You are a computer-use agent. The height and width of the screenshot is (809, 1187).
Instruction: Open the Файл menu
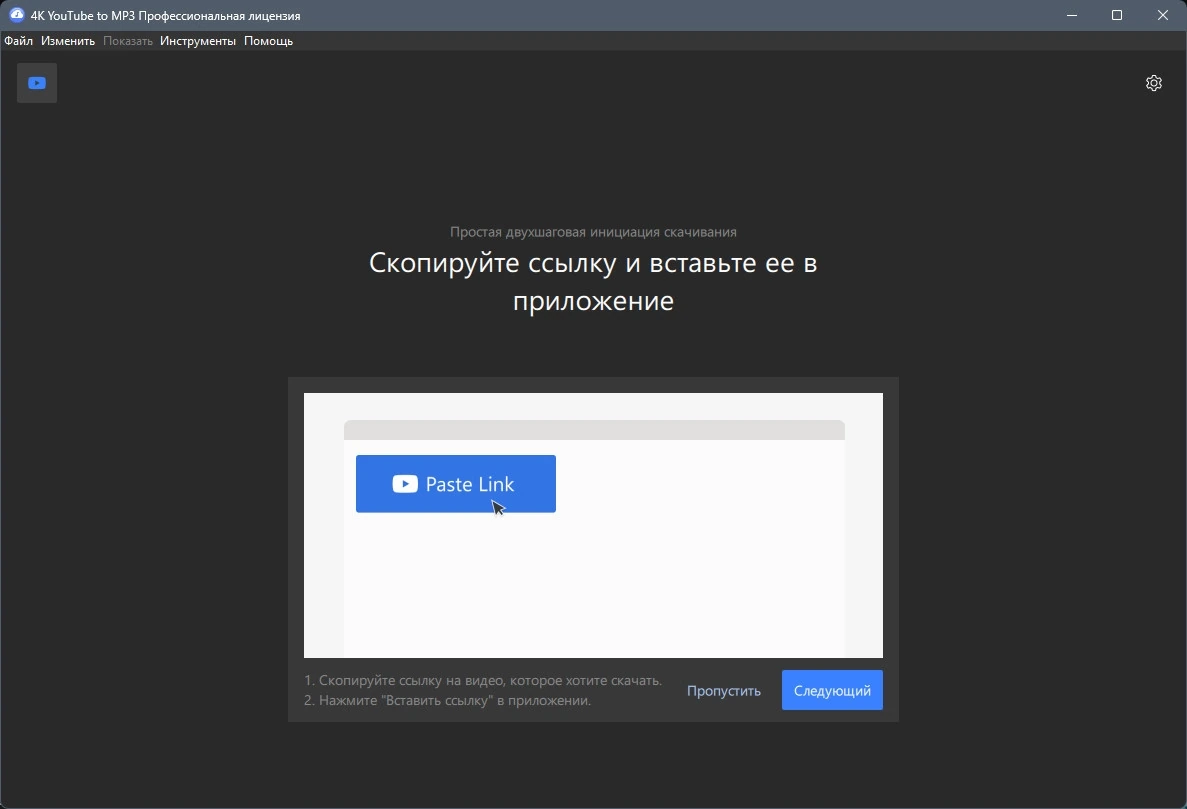point(18,41)
